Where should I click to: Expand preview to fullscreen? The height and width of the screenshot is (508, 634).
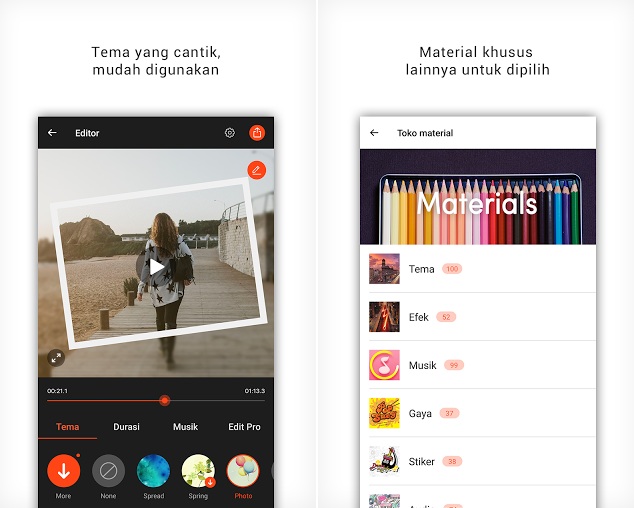56,358
